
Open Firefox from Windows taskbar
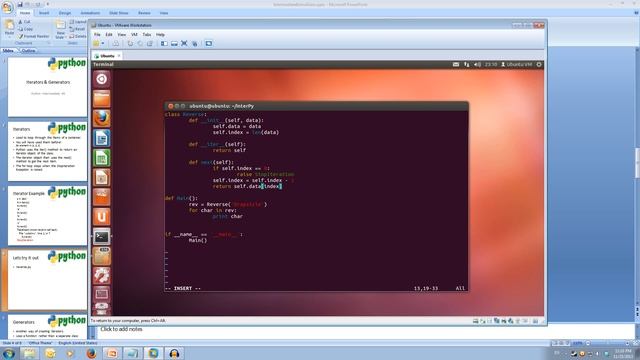pyautogui.click(x=91, y=353)
